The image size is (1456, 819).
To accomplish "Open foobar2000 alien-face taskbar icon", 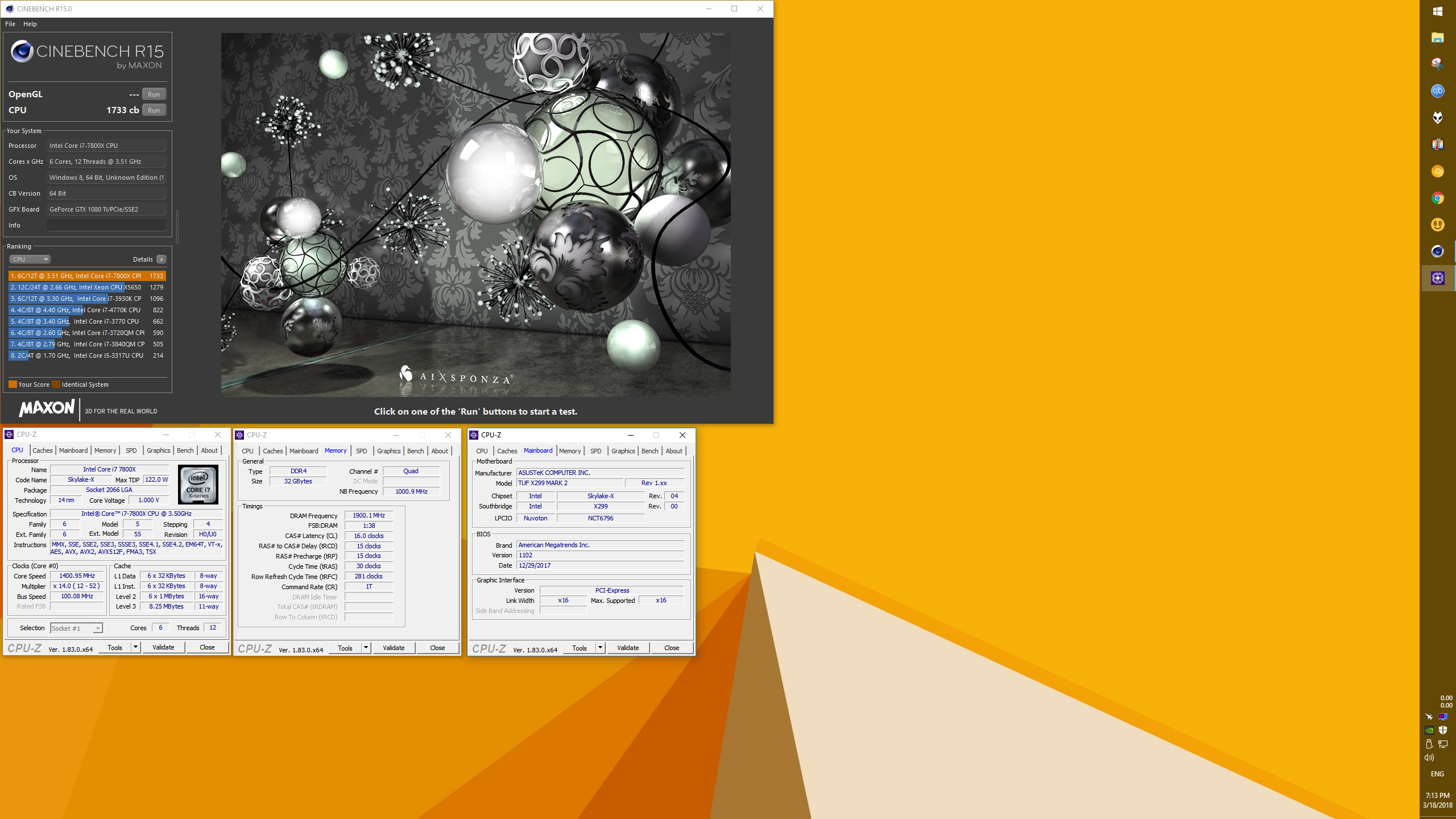I will click(1437, 118).
